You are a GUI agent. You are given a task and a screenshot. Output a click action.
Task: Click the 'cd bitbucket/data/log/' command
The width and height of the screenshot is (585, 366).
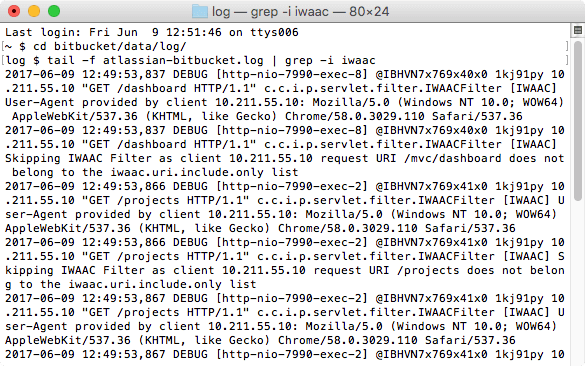(110, 47)
